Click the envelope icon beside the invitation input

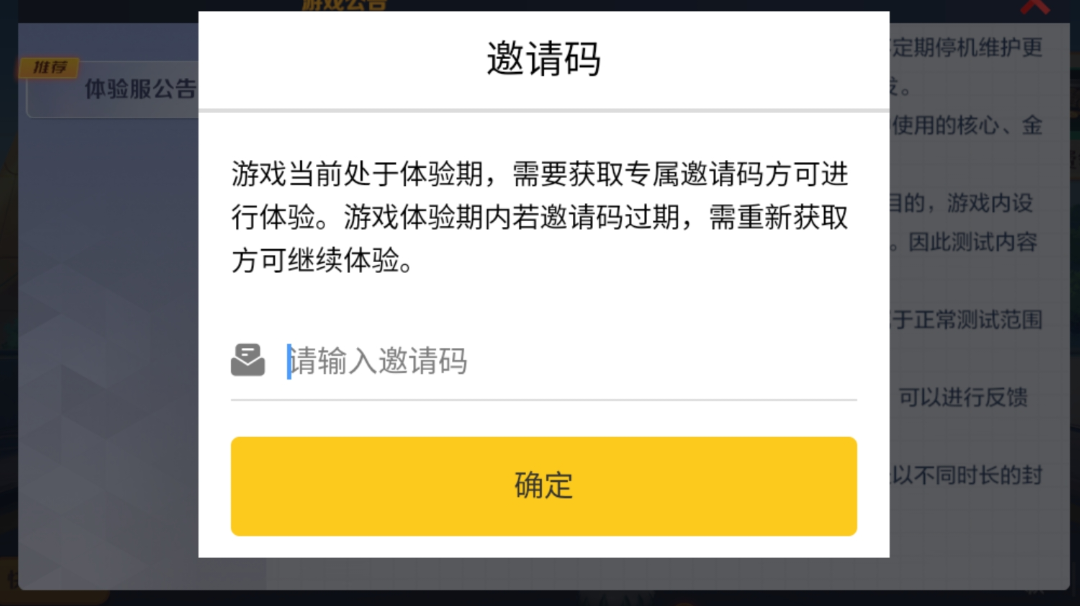(x=248, y=360)
